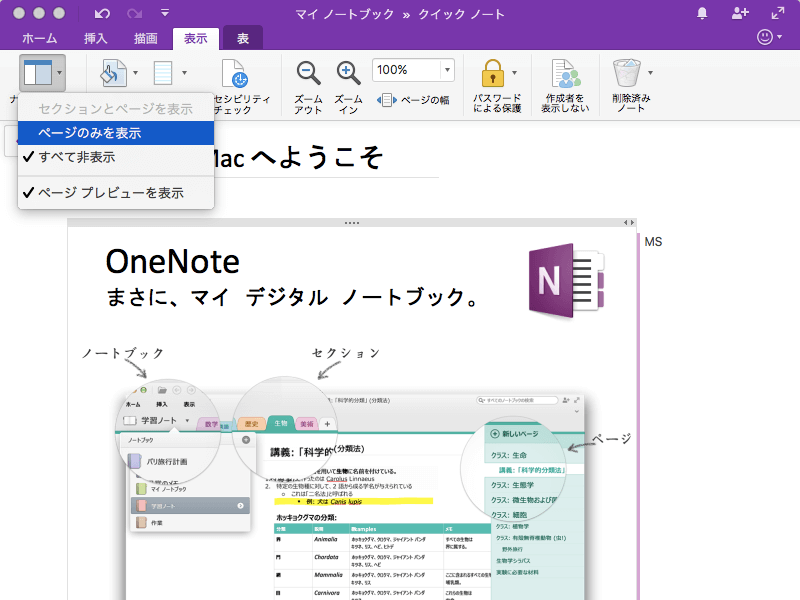Screen dimensions: 800x600
Task: Open the navigation pane dropdown arrow
Action: coord(60,73)
